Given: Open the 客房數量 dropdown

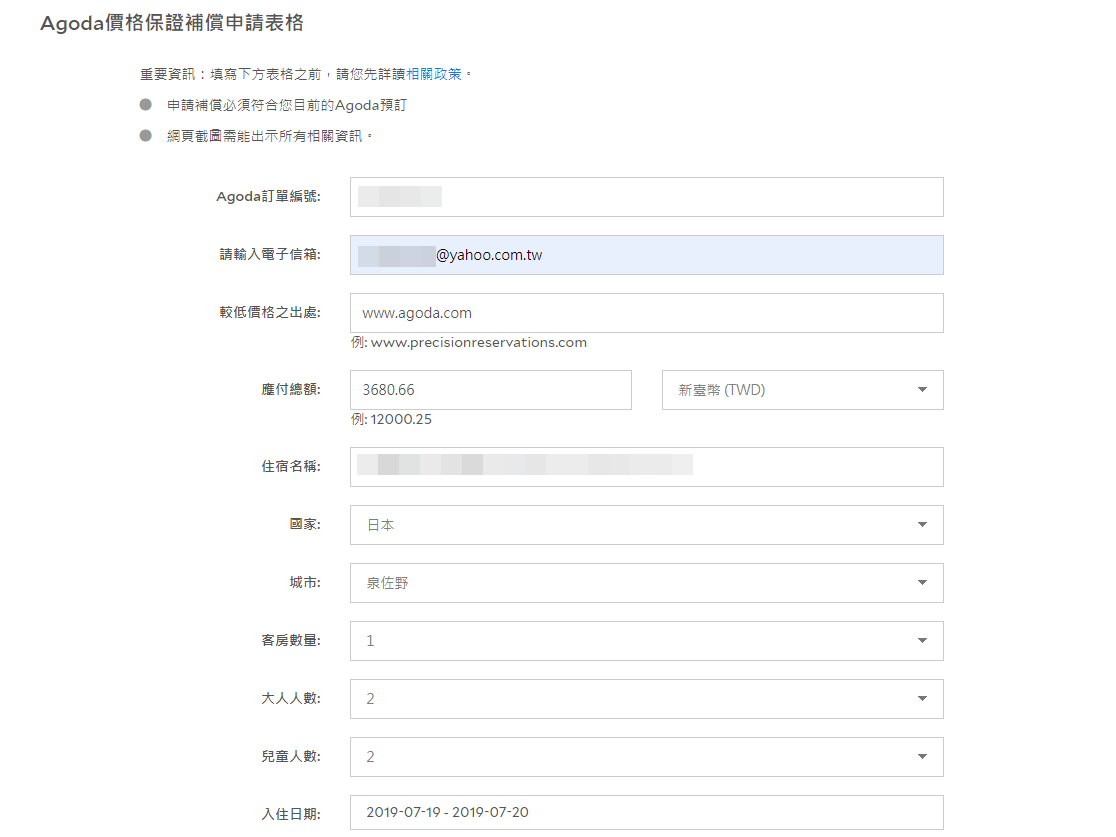Looking at the screenshot, I should click(x=646, y=641).
